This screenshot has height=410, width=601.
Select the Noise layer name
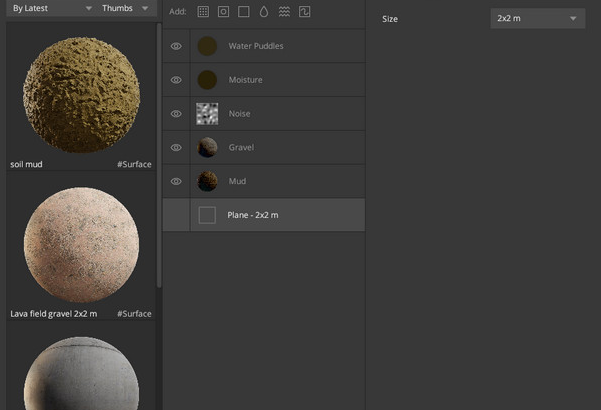pos(239,113)
